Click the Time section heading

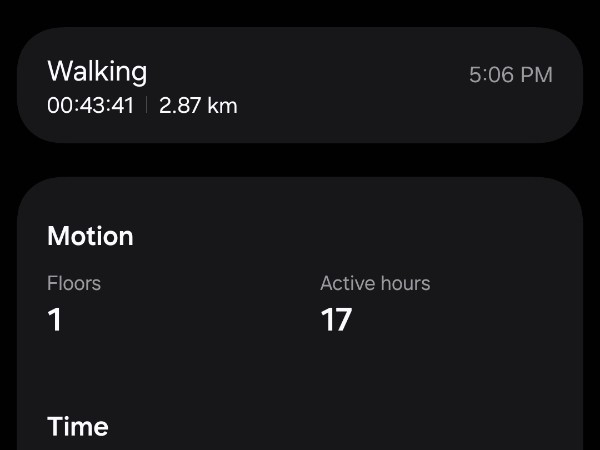click(x=78, y=426)
